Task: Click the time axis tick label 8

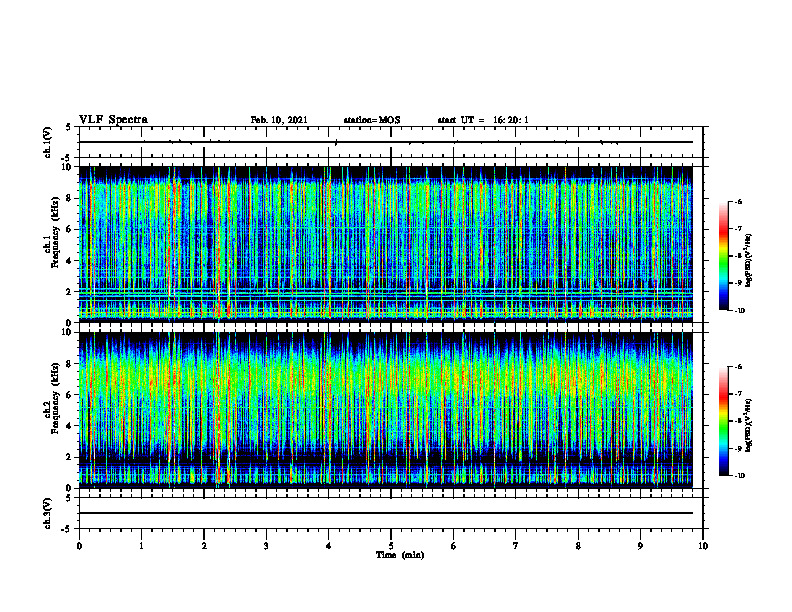Action: [x=578, y=546]
